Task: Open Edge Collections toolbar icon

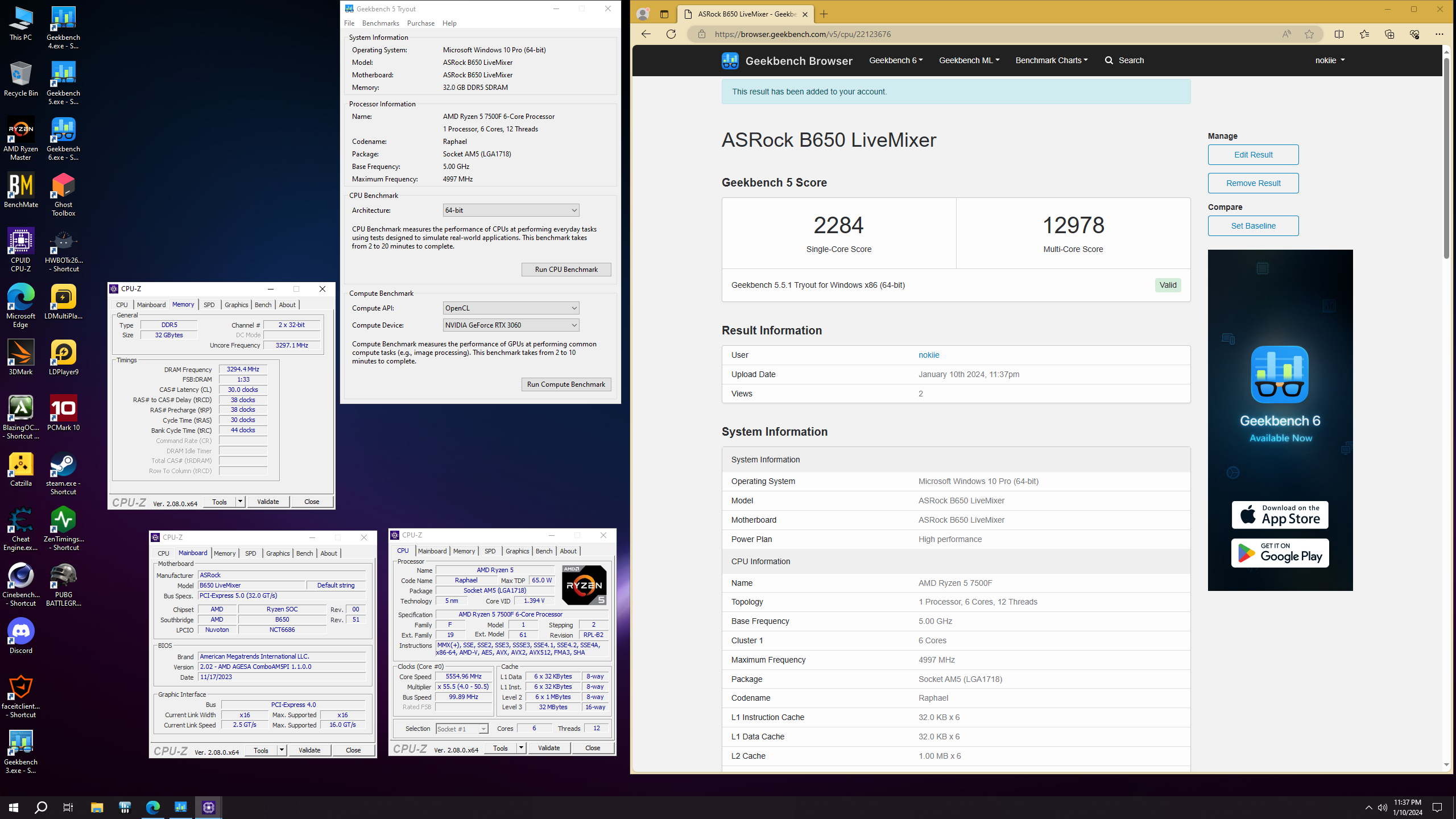Action: point(1389,34)
